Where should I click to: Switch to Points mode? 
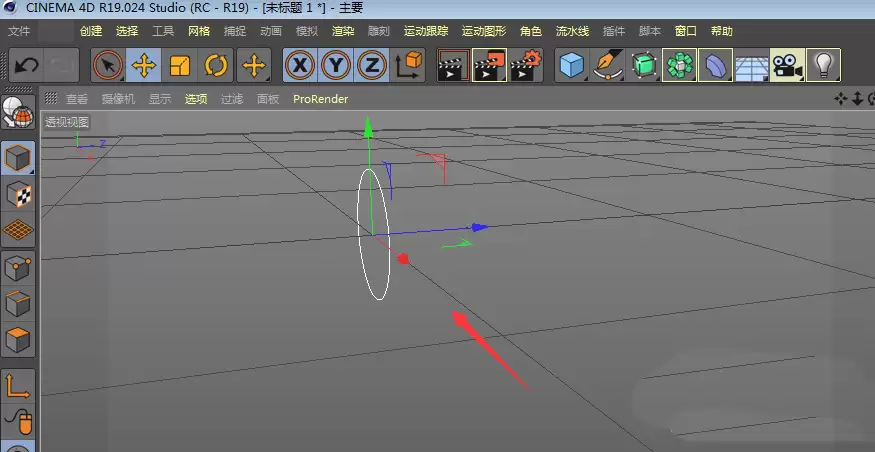tap(18, 268)
